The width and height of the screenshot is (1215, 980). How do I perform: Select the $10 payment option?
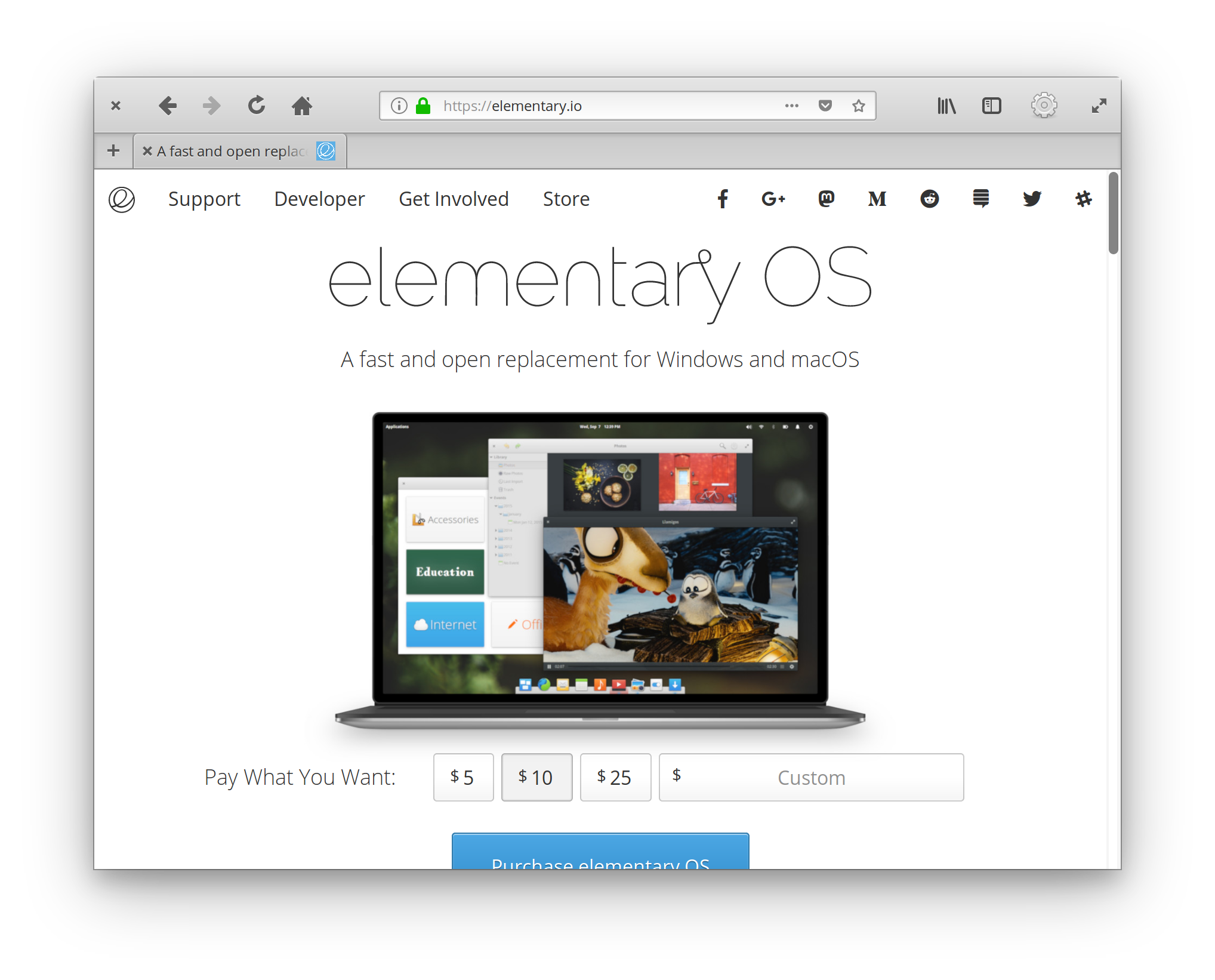click(536, 777)
